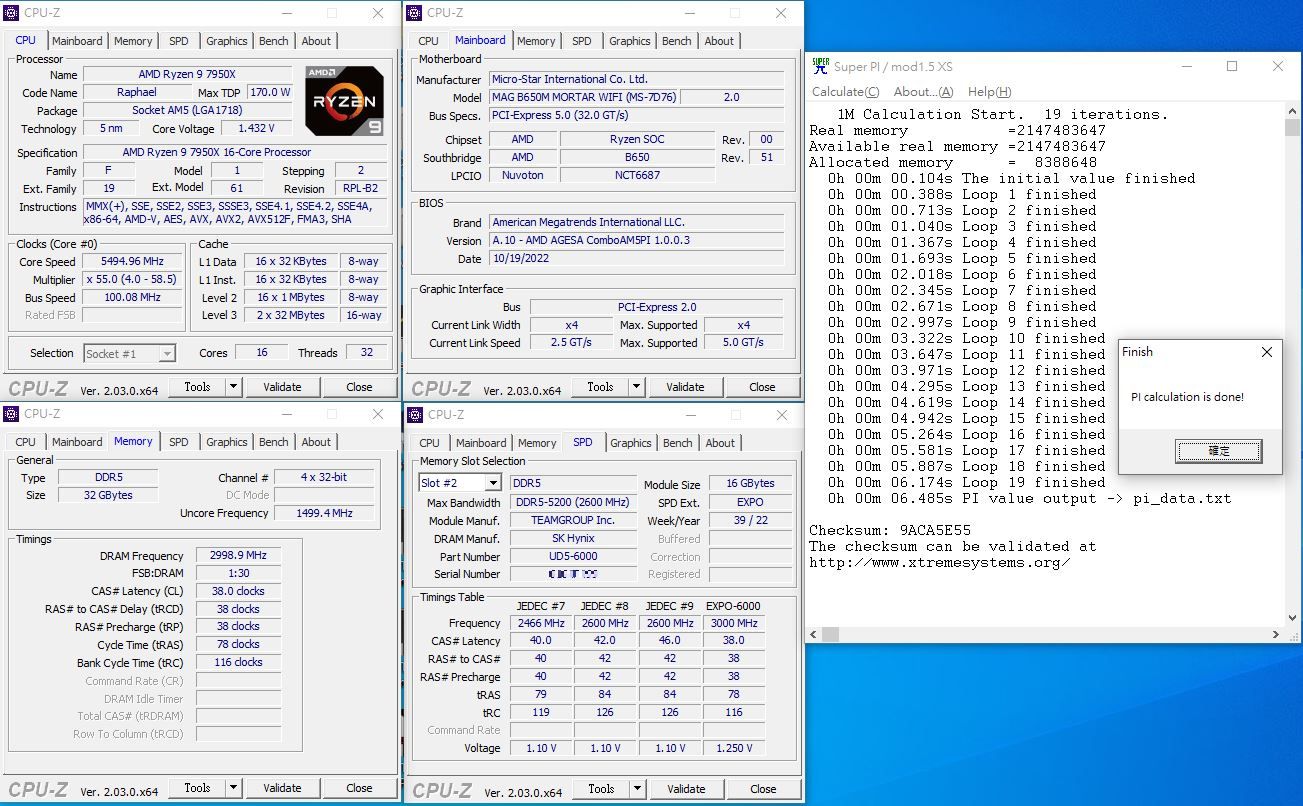The height and width of the screenshot is (806, 1303).
Task: Confirm the Finish dialog with the 確定 button
Action: point(1218,451)
